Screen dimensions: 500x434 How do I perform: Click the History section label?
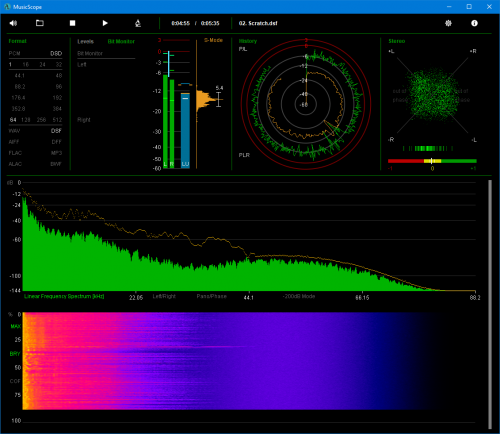click(248, 41)
